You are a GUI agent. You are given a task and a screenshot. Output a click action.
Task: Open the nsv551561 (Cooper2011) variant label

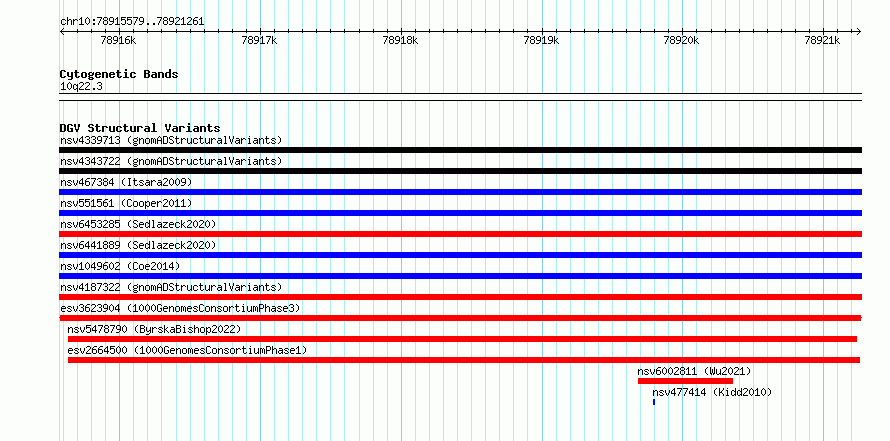click(x=126, y=203)
